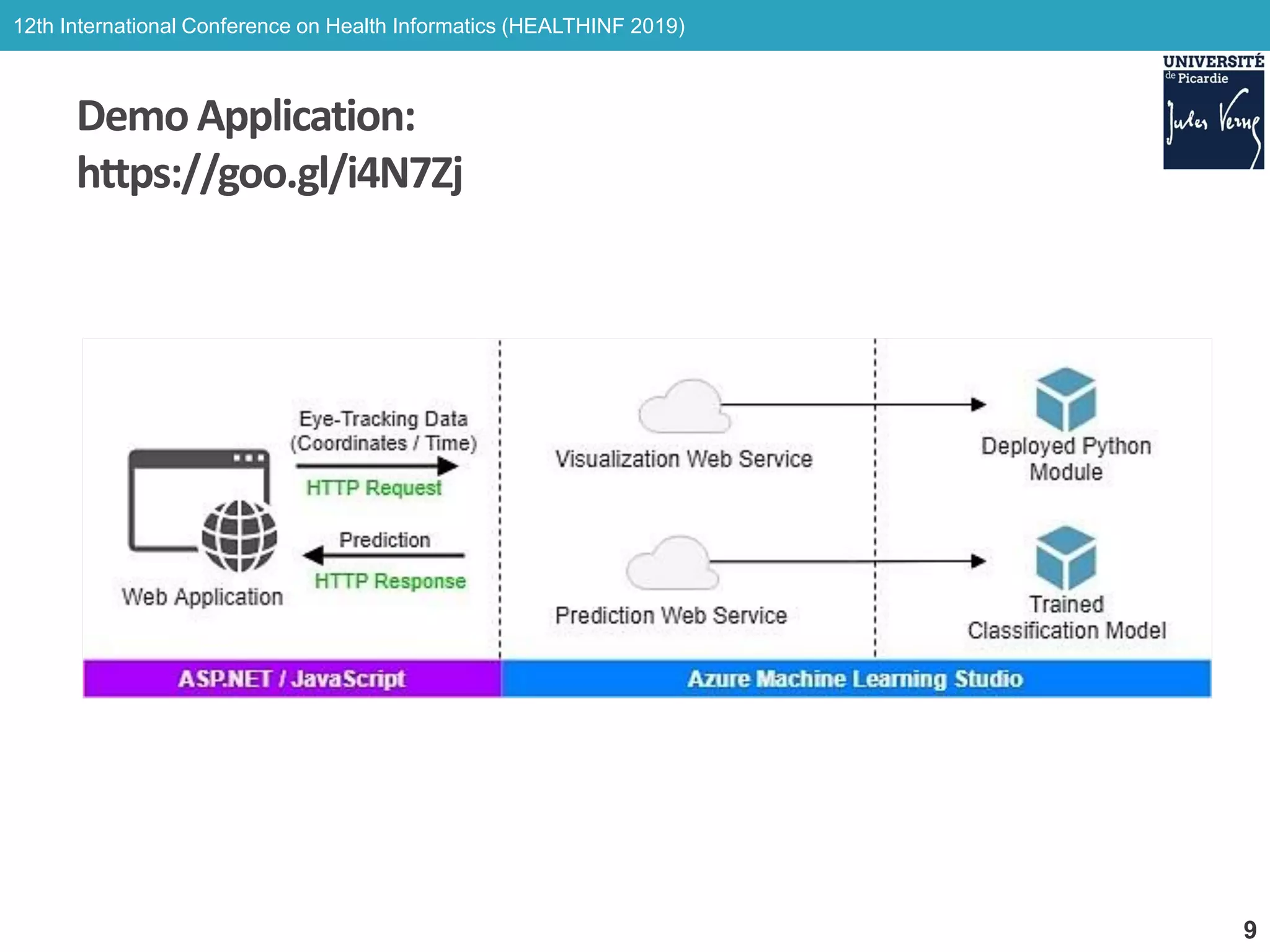Click the 'Eye-Tracking Data' label
Image resolution: width=1270 pixels, height=952 pixels.
[383, 419]
